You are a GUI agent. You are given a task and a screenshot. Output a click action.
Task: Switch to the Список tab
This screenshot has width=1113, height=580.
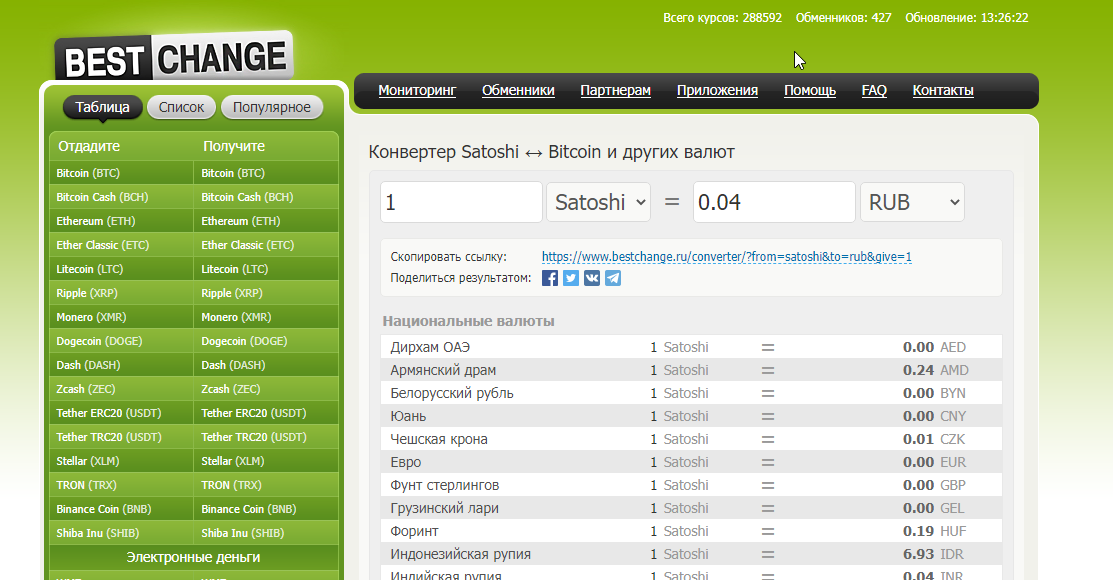click(182, 107)
